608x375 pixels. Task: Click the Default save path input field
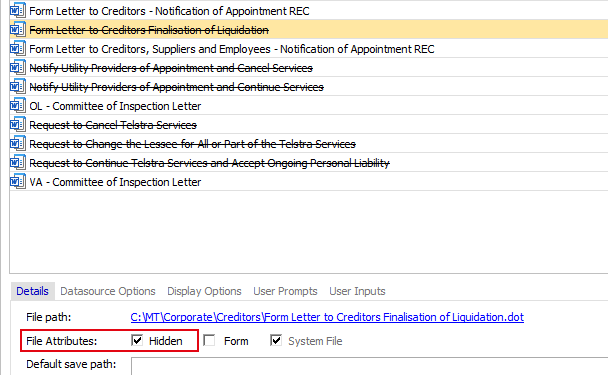pos(370,366)
